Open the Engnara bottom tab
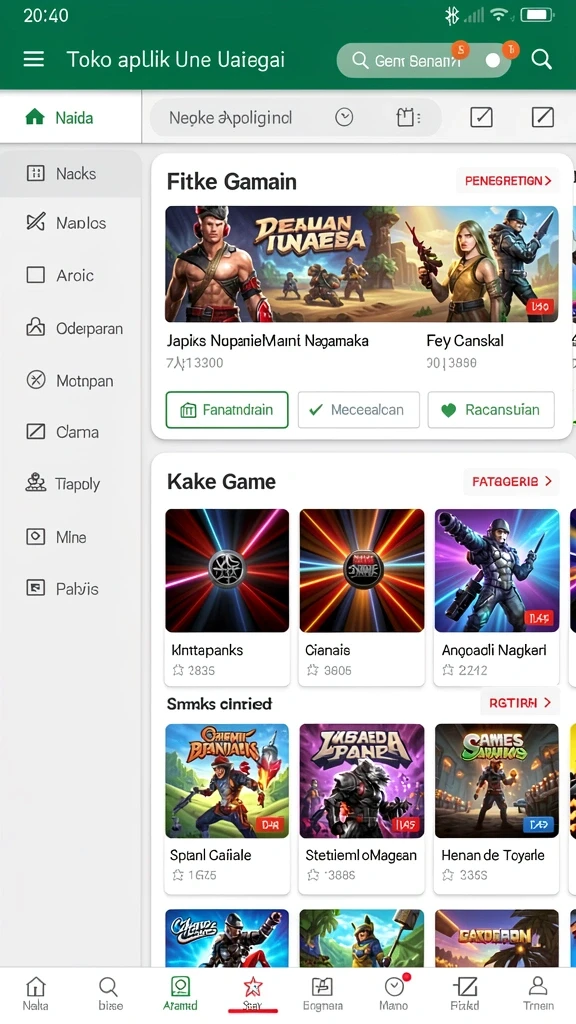The height and width of the screenshot is (1024, 576). click(323, 994)
